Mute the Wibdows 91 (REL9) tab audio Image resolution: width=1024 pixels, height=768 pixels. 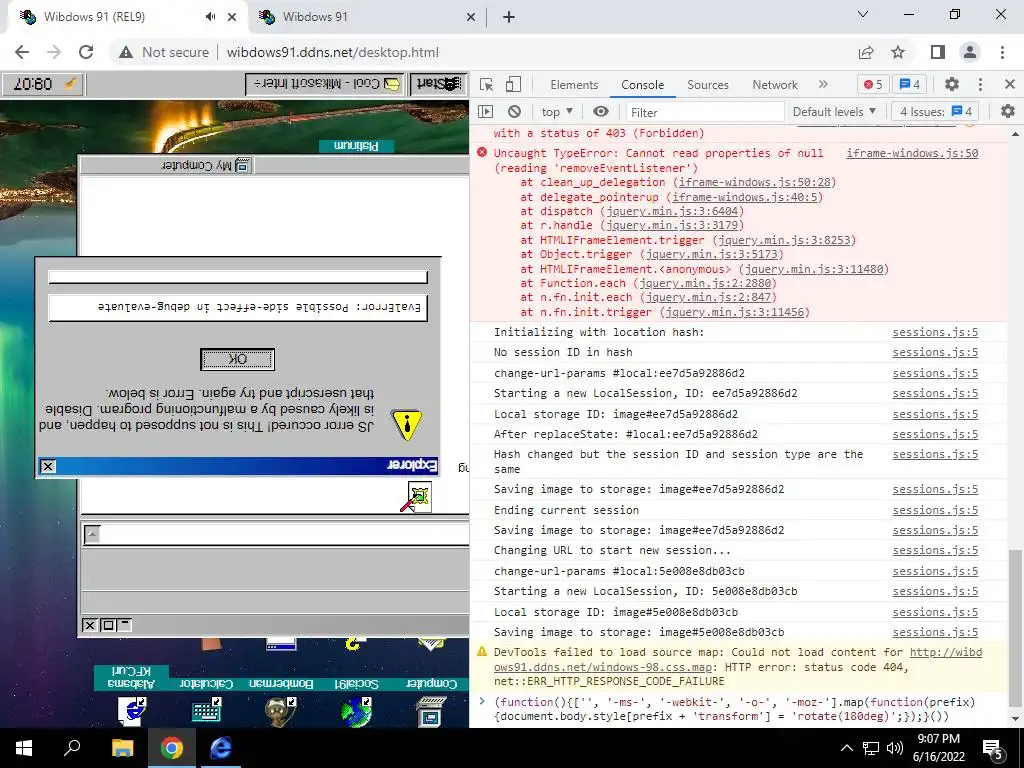click(x=210, y=17)
